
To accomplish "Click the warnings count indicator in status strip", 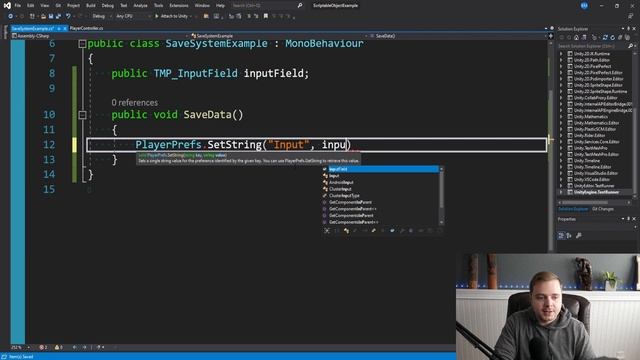I will (58, 347).
